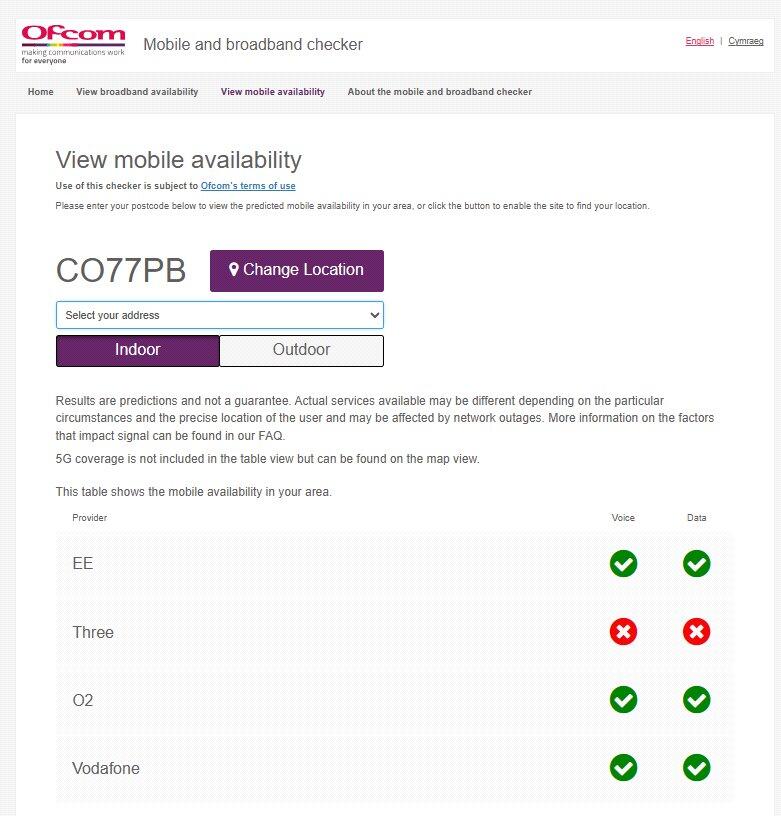Go to the Home menu item
781x816 pixels.
tap(41, 92)
